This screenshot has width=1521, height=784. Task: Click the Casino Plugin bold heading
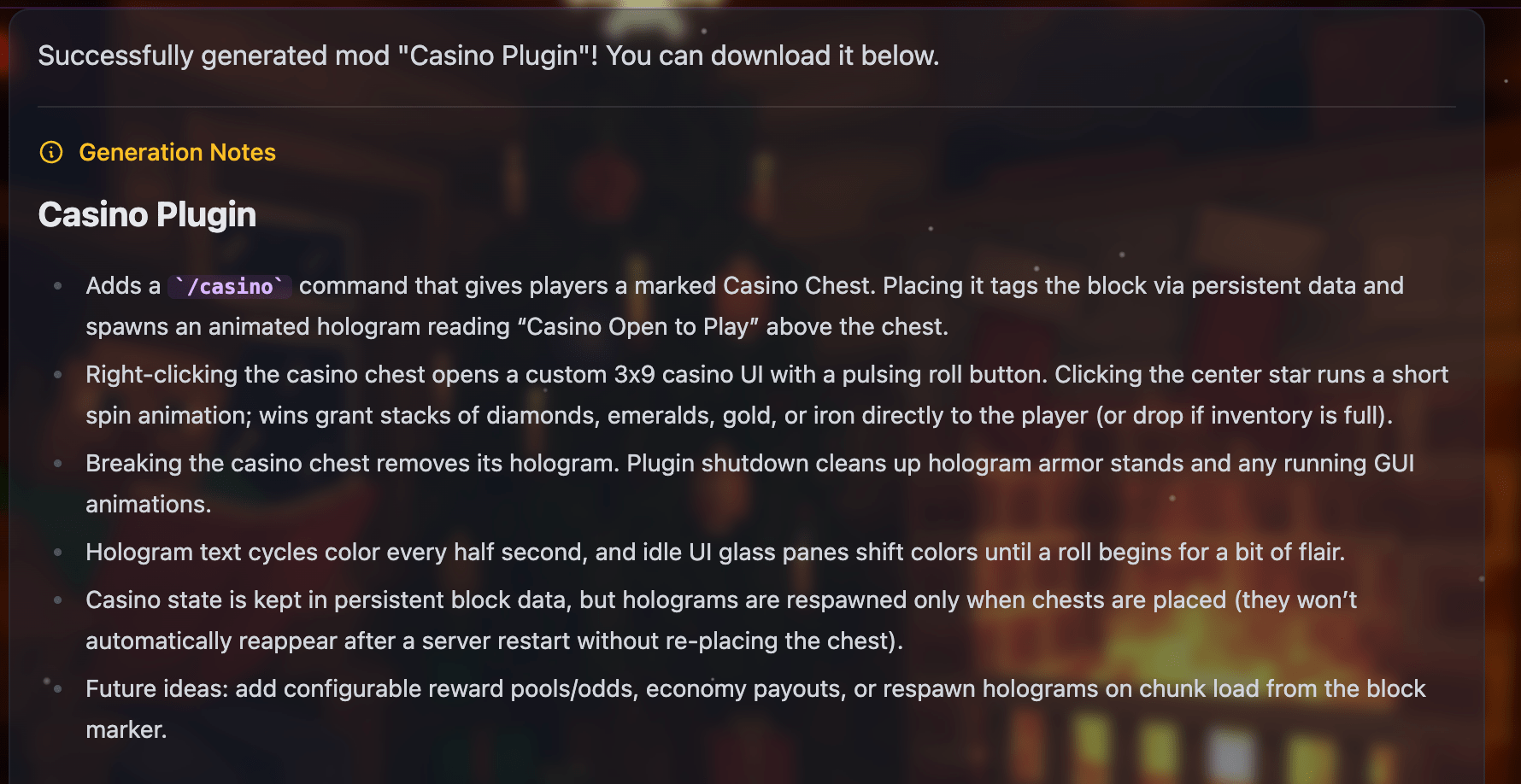147,215
